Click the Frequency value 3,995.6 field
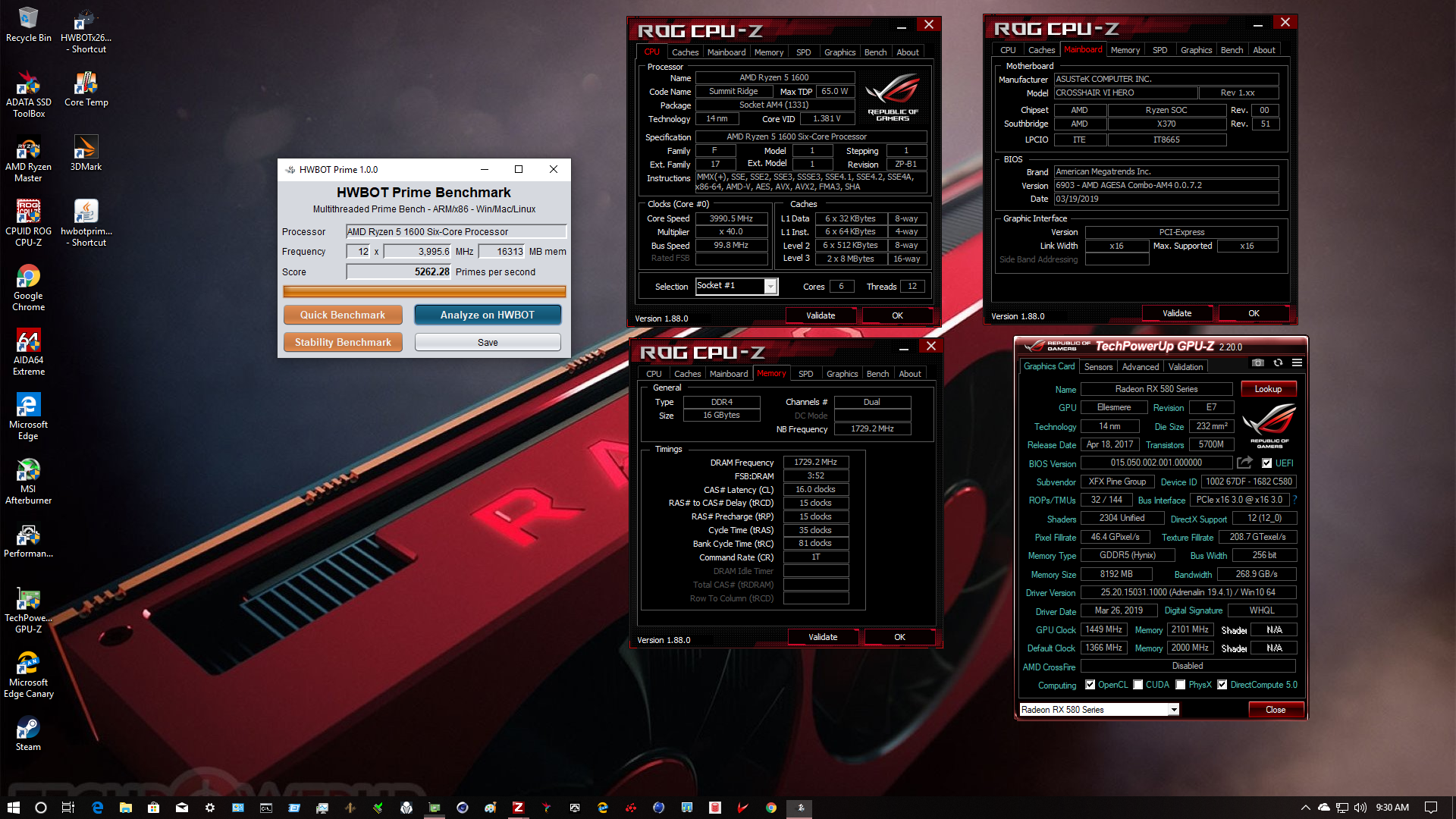 [418, 252]
